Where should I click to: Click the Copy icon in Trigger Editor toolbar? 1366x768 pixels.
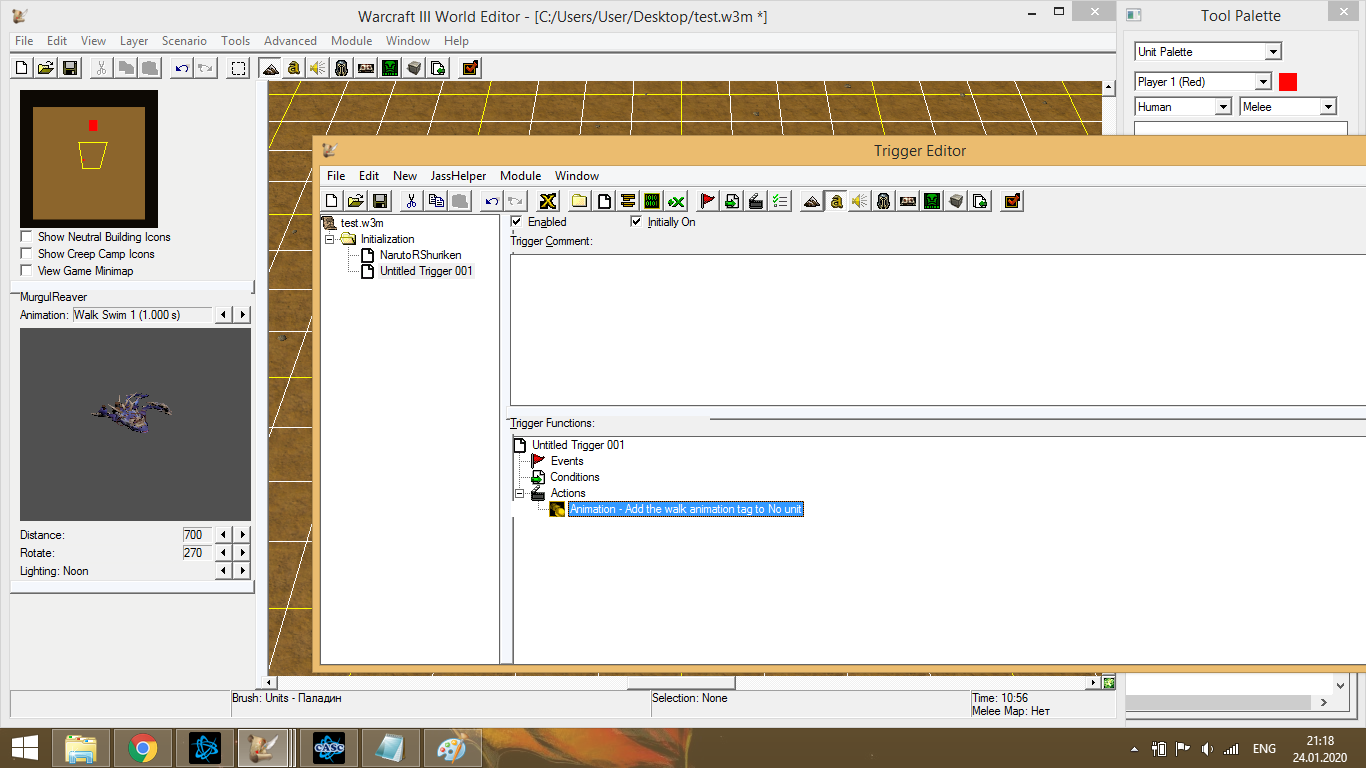point(436,201)
